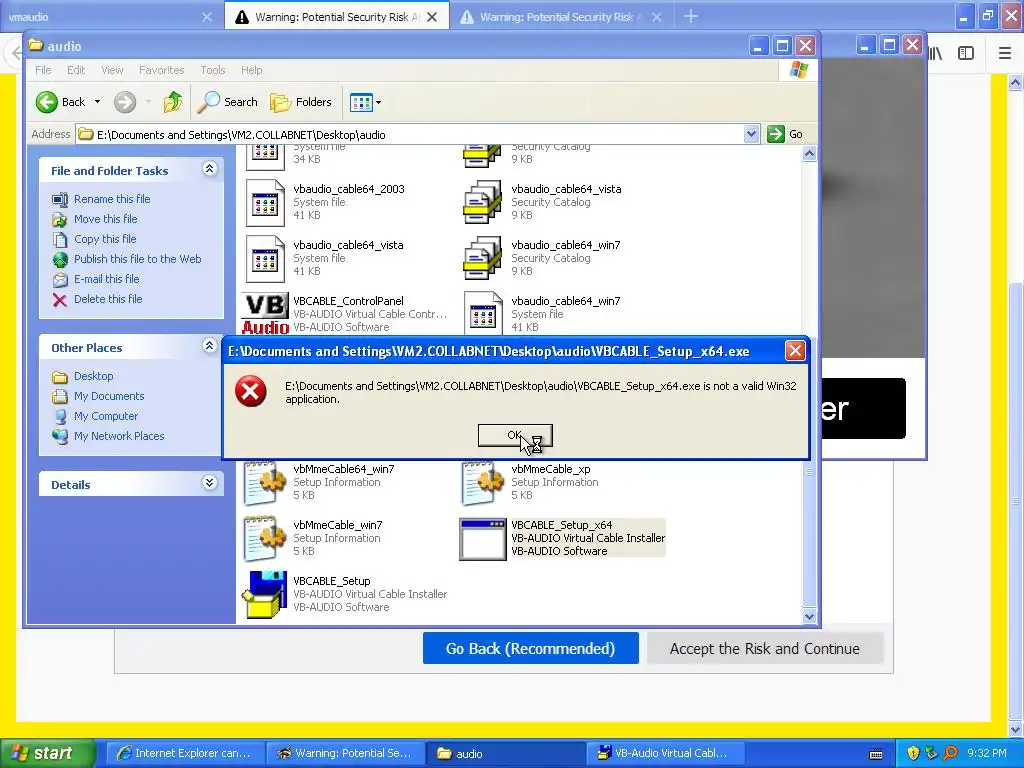
Task: Select the vbMmeCable_win7 setup information icon
Action: click(x=265, y=539)
